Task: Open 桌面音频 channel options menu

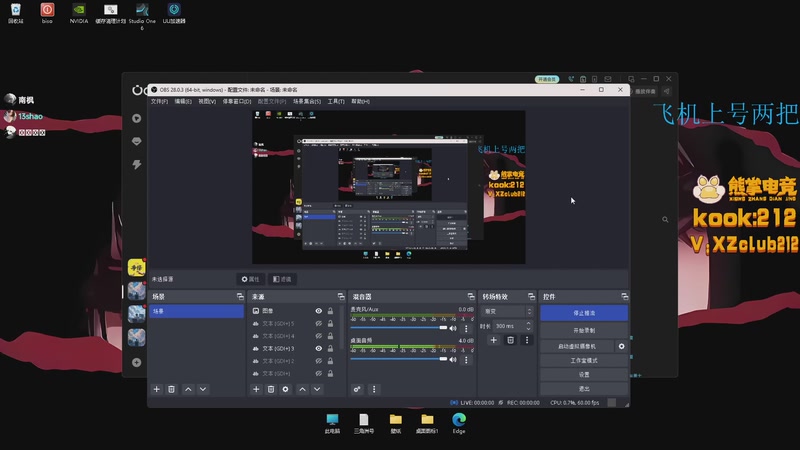Action: pos(466,360)
